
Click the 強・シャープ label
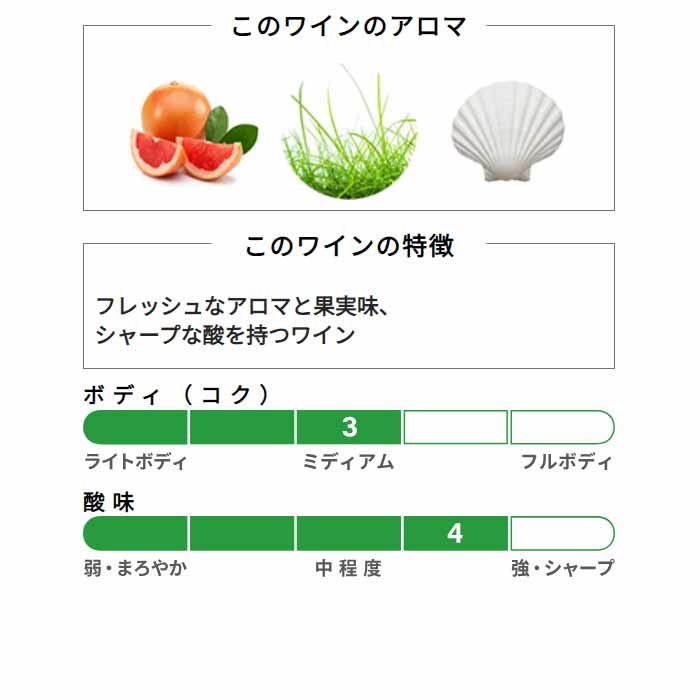(562, 568)
